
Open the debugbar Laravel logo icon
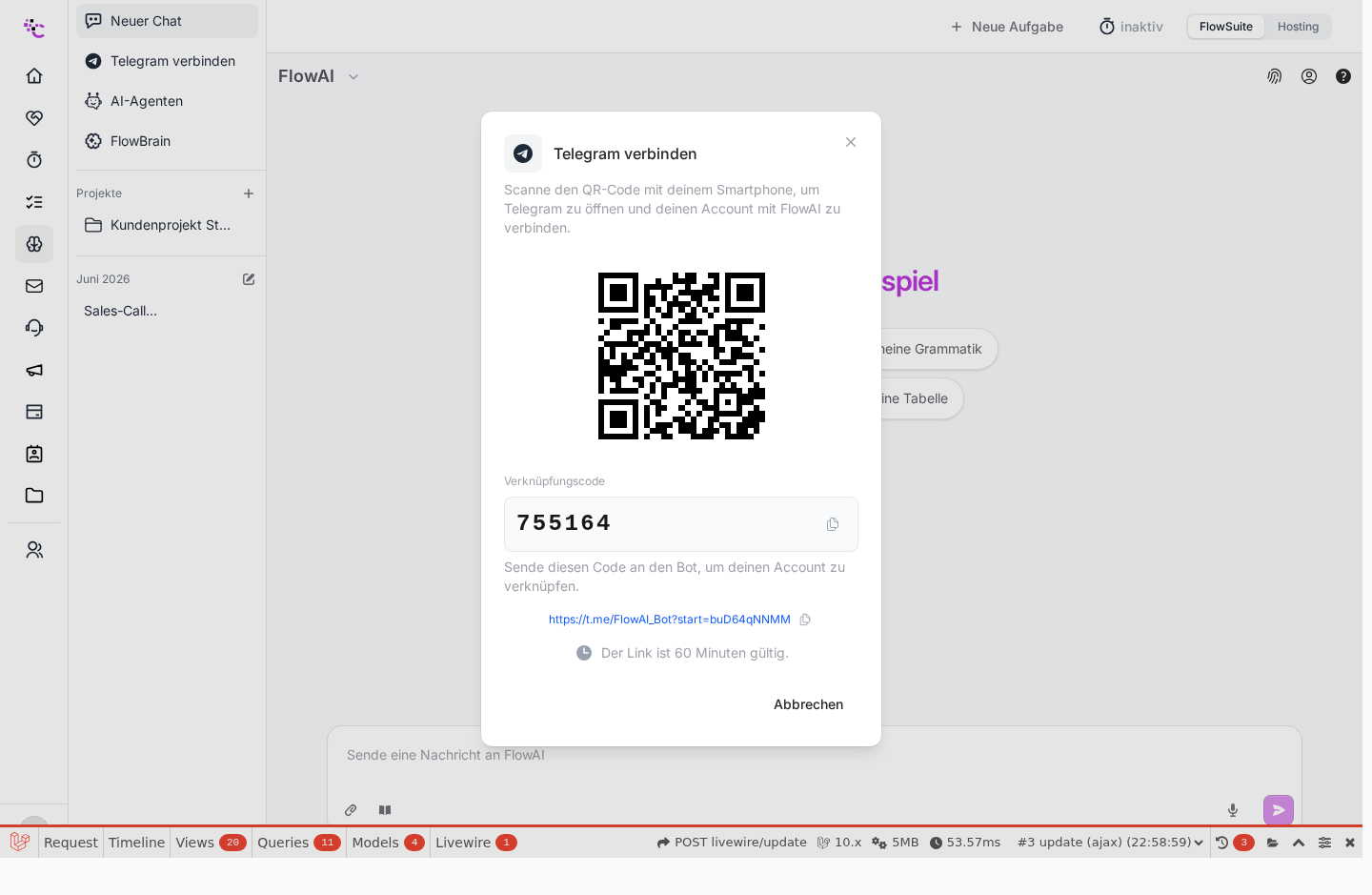(19, 843)
